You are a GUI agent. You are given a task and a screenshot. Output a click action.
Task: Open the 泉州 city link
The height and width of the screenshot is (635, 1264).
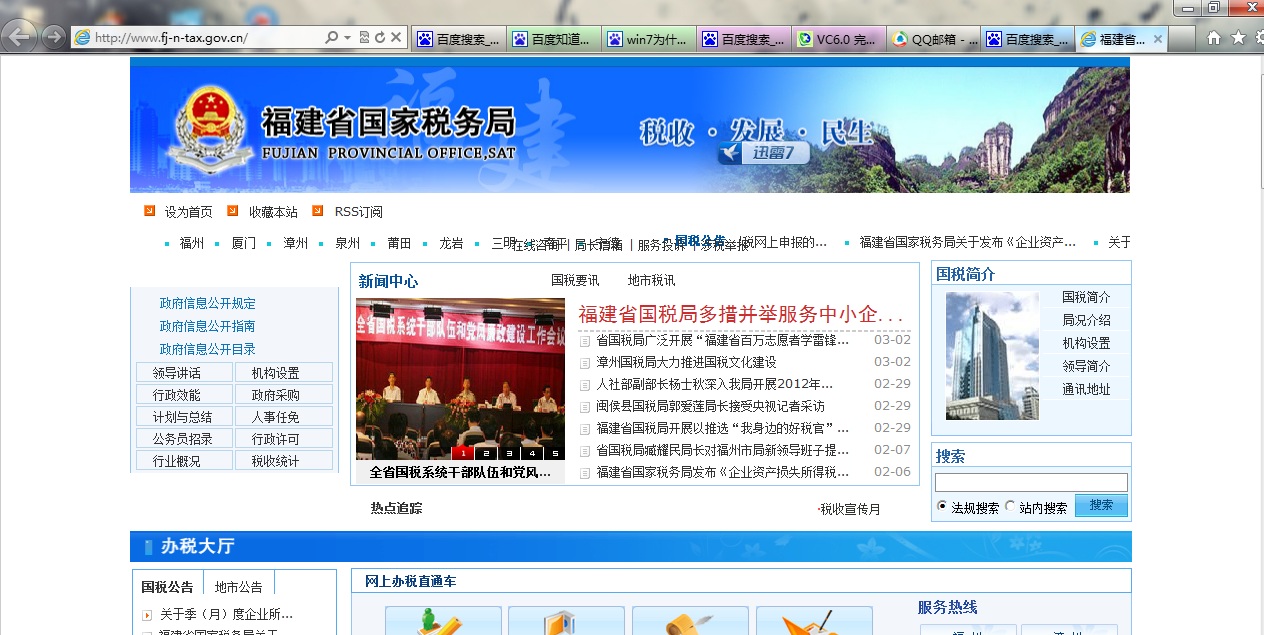click(x=348, y=243)
